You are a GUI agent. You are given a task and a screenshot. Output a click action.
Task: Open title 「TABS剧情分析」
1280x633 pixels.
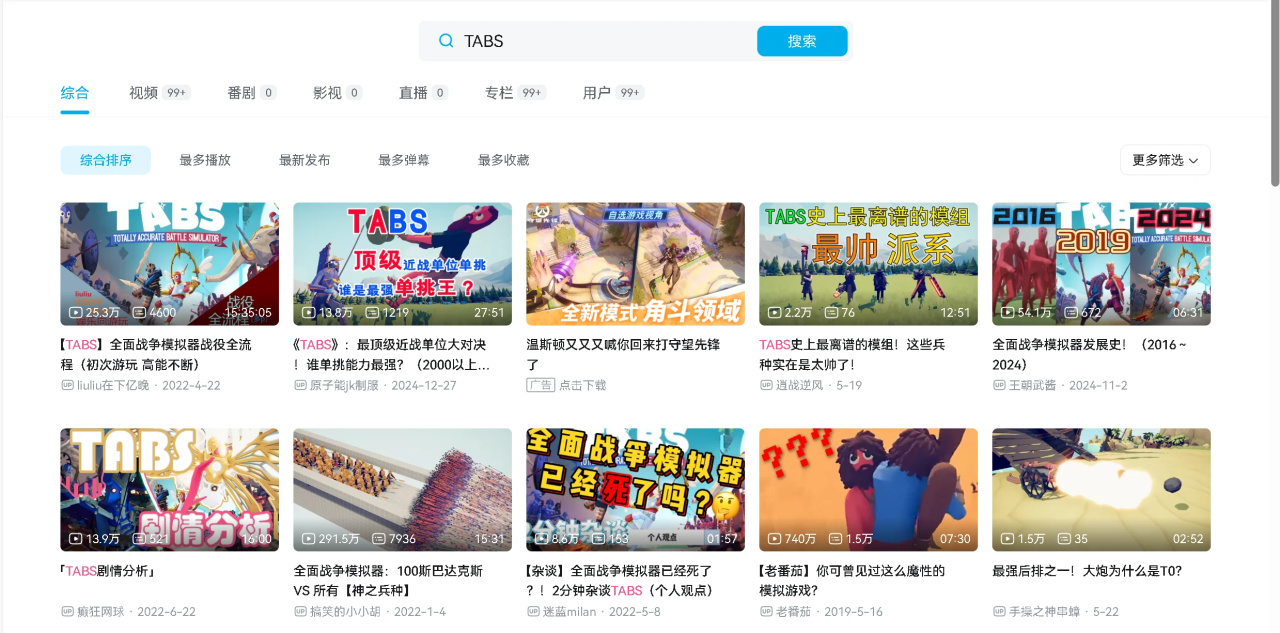pos(107,571)
